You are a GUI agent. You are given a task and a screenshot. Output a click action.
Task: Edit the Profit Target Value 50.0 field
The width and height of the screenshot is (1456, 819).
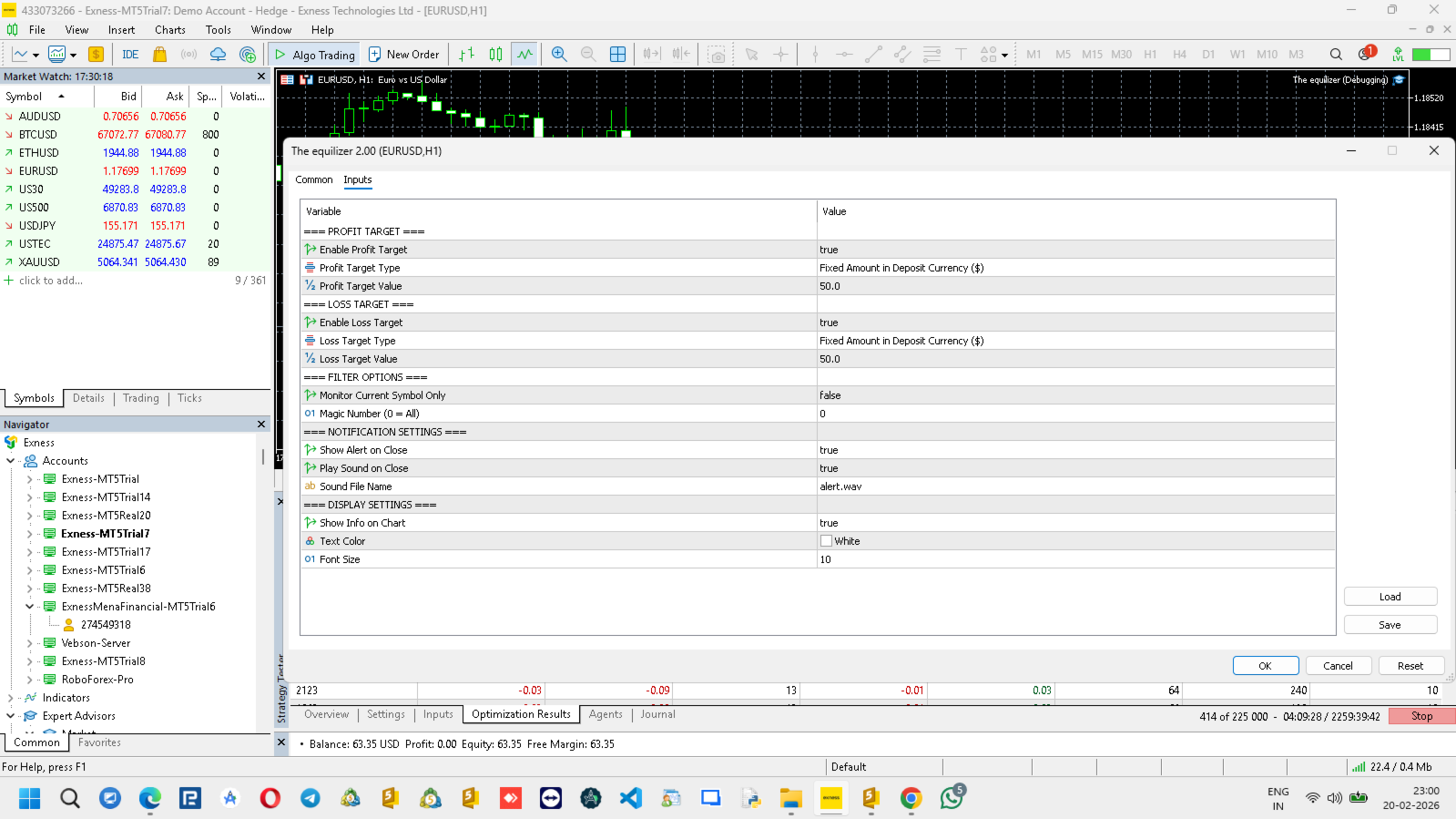[1076, 286]
